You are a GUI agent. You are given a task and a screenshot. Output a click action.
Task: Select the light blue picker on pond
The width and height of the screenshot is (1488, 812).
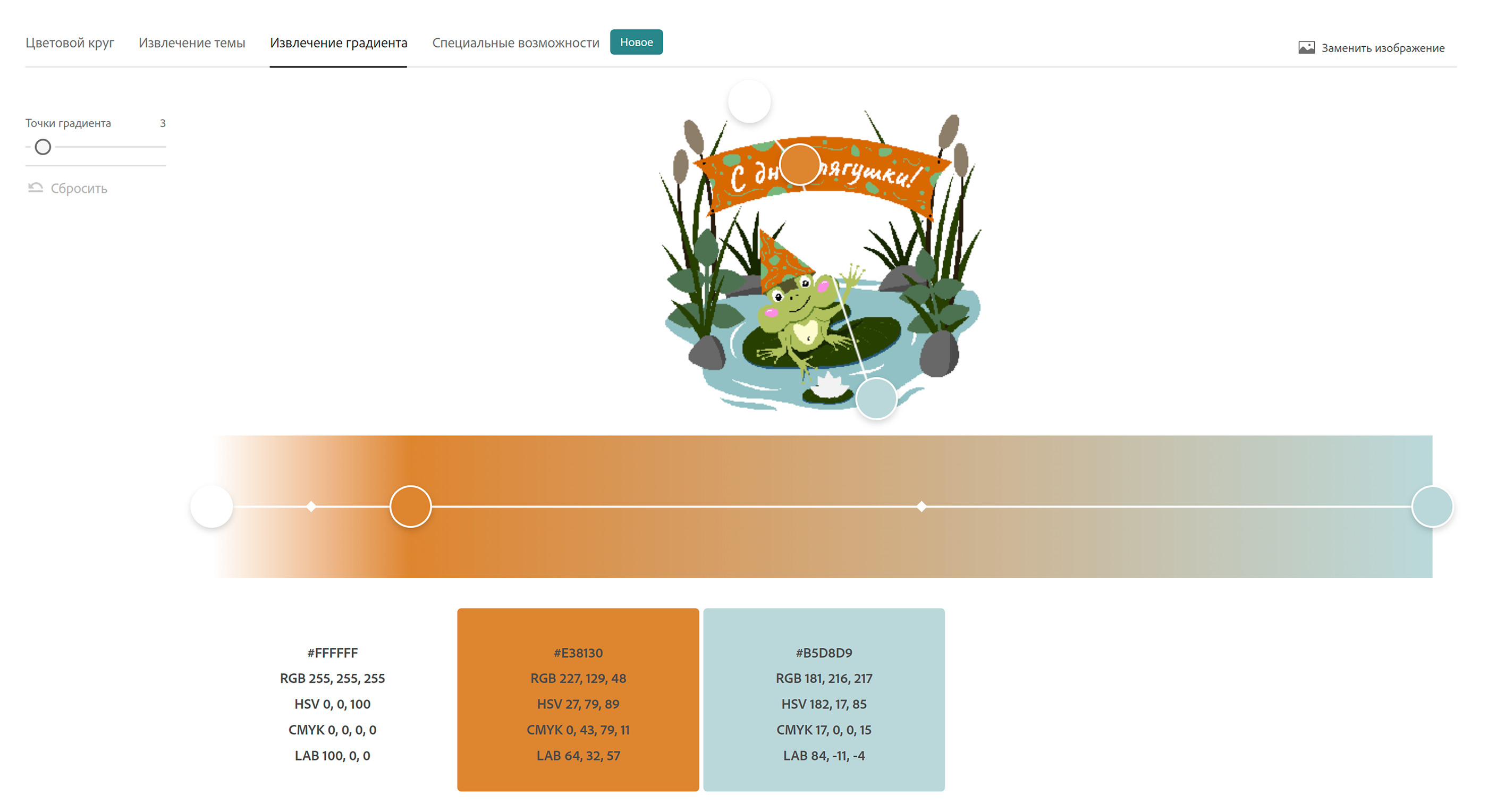click(x=876, y=399)
